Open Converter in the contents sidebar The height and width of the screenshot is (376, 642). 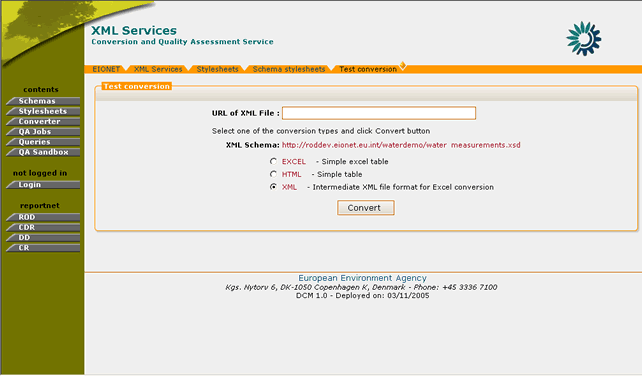(43, 122)
